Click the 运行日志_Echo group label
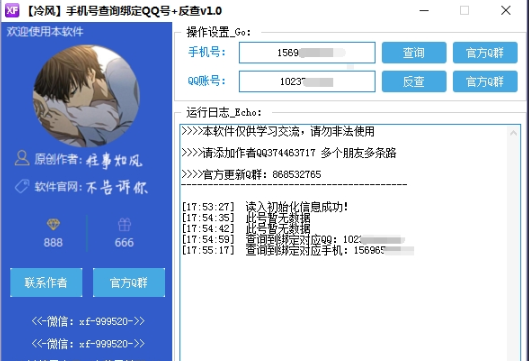Image resolution: width=529 pixels, height=361 pixels. pos(224,112)
